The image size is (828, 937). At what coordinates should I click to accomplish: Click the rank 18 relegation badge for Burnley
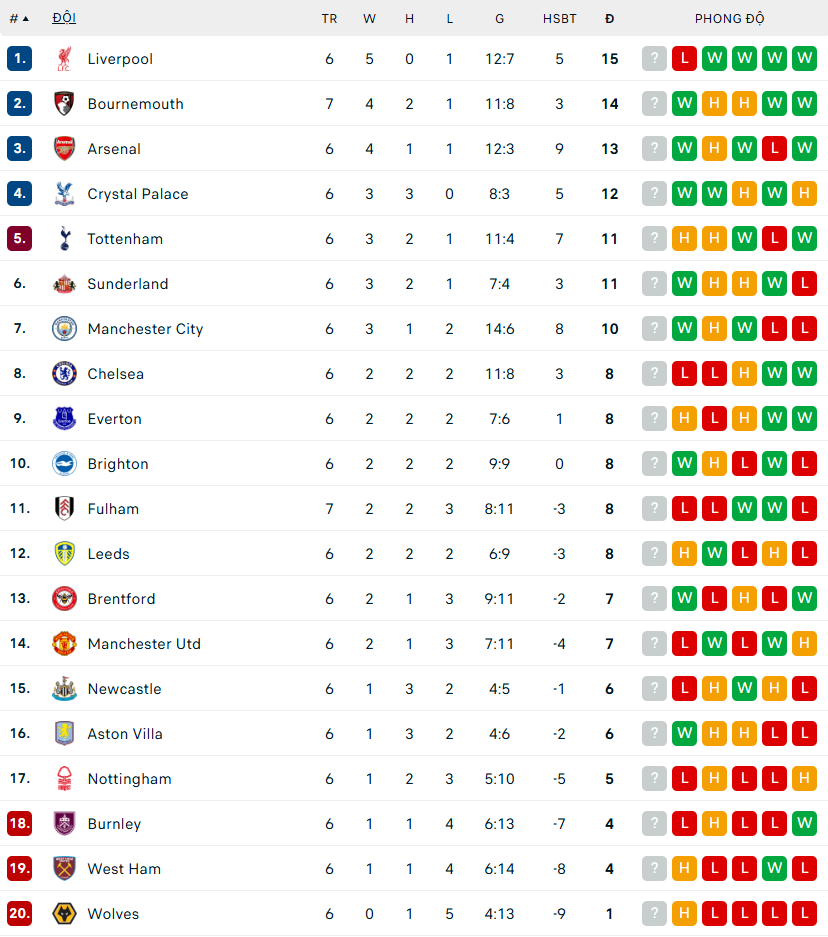(19, 824)
